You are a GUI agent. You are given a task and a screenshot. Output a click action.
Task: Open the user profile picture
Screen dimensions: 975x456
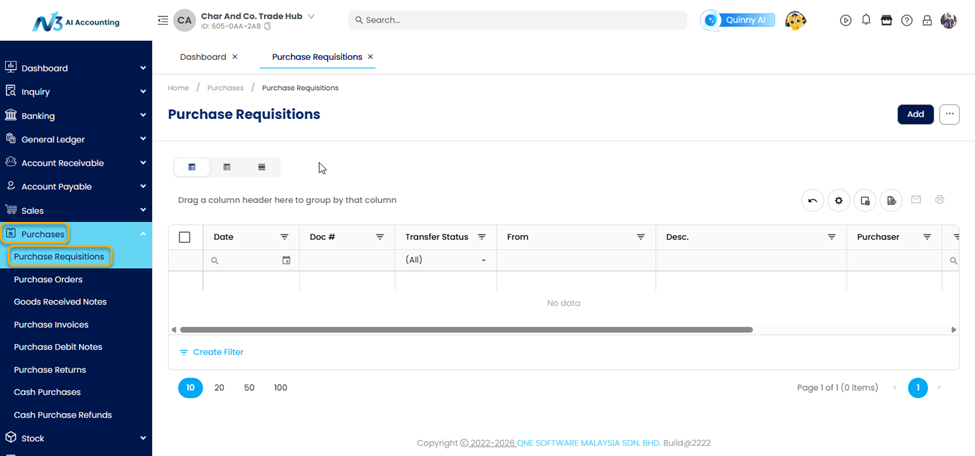(948, 21)
